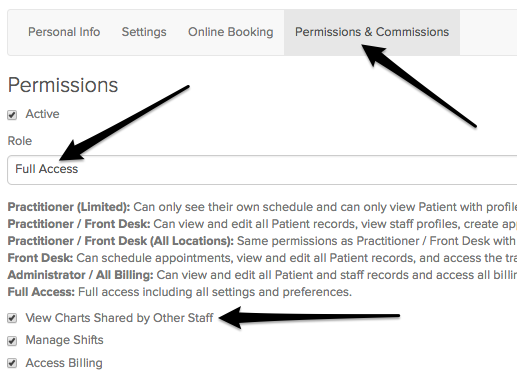This screenshot has width=517, height=379.
Task: Click the Permissions heading
Action: pyautogui.click(x=63, y=85)
